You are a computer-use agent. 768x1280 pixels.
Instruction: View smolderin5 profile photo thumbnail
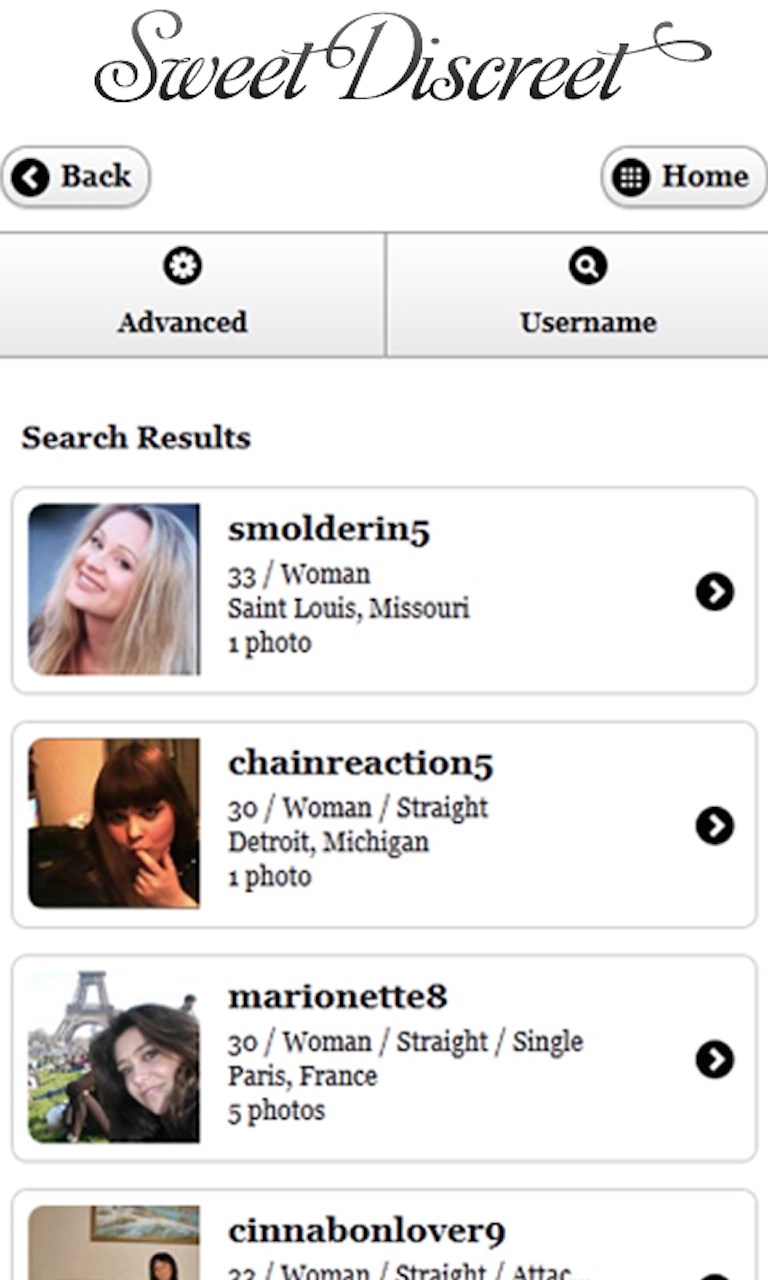click(x=114, y=589)
